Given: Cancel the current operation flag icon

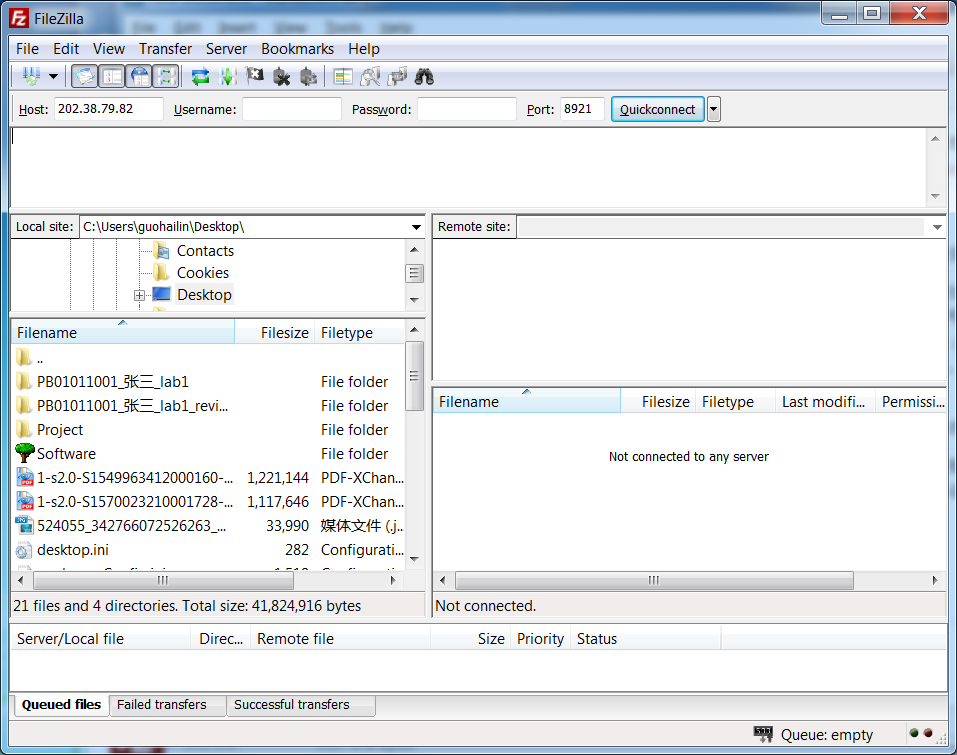Looking at the screenshot, I should tap(255, 76).
